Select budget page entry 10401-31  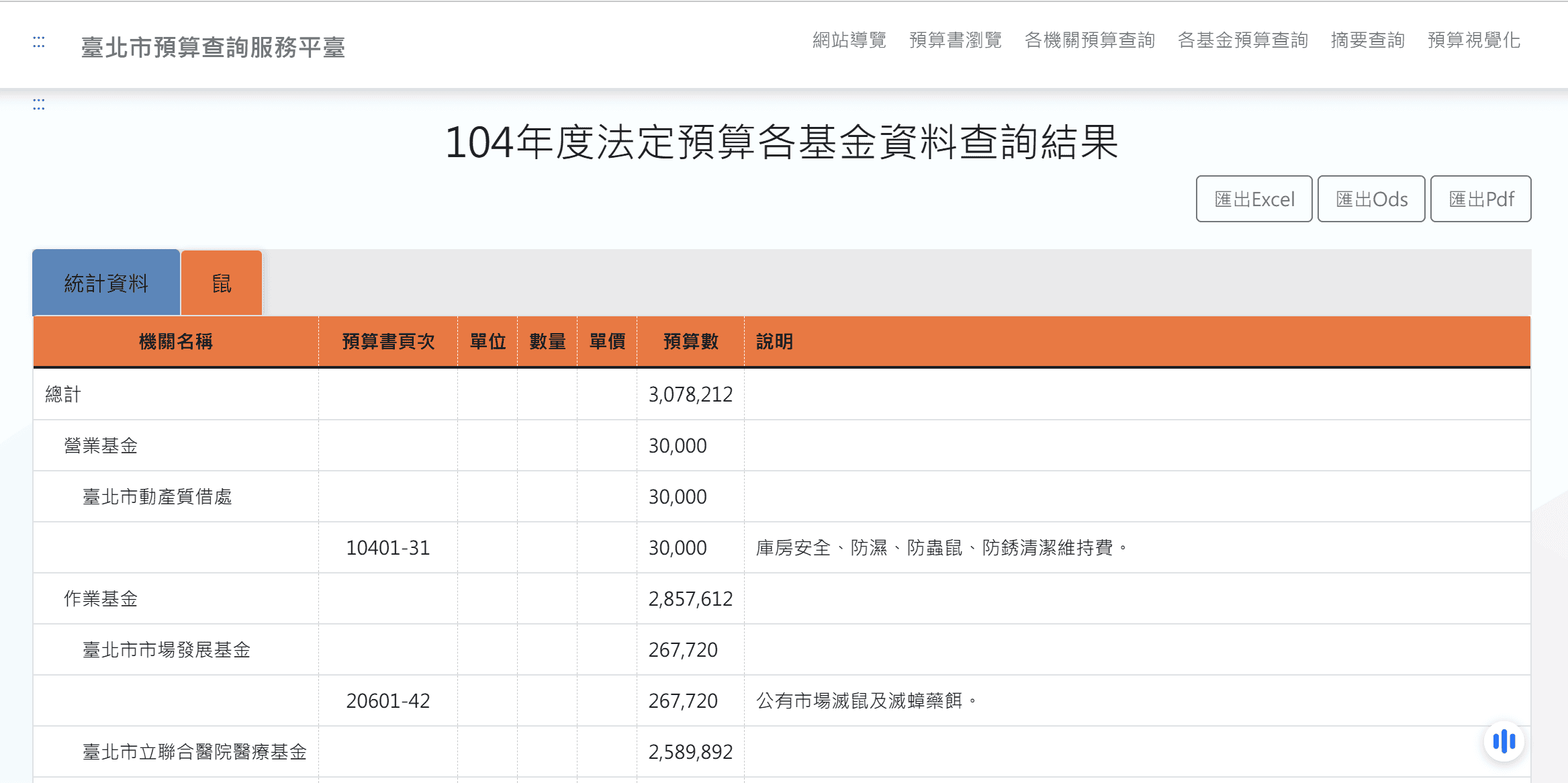click(x=387, y=548)
